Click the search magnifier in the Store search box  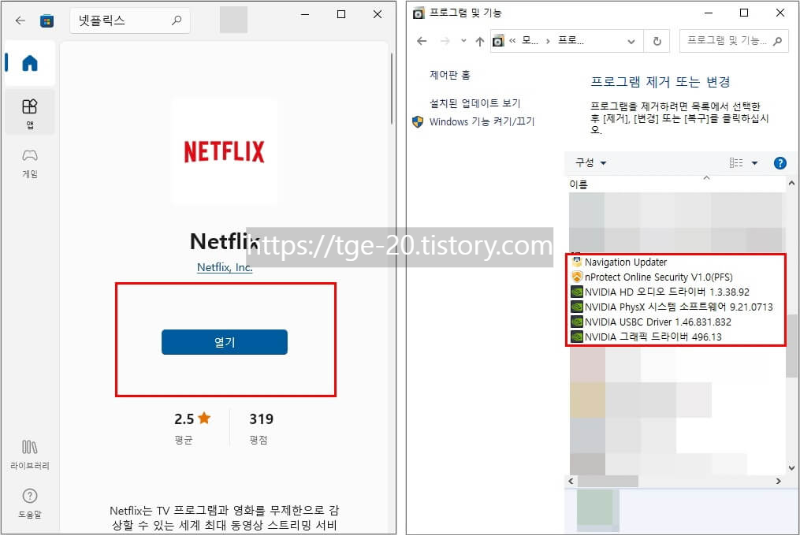click(x=177, y=20)
